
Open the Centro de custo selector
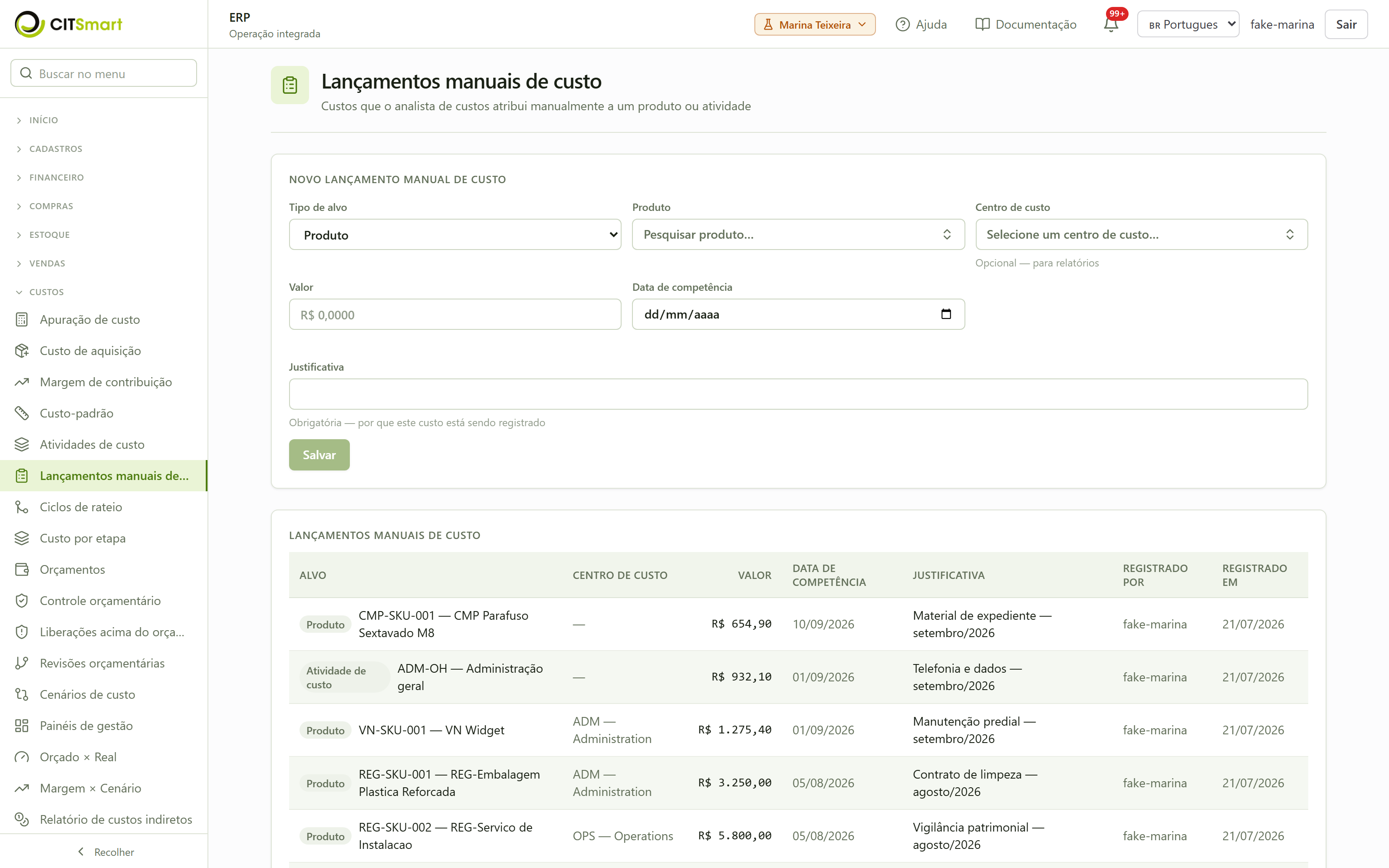click(1141, 235)
